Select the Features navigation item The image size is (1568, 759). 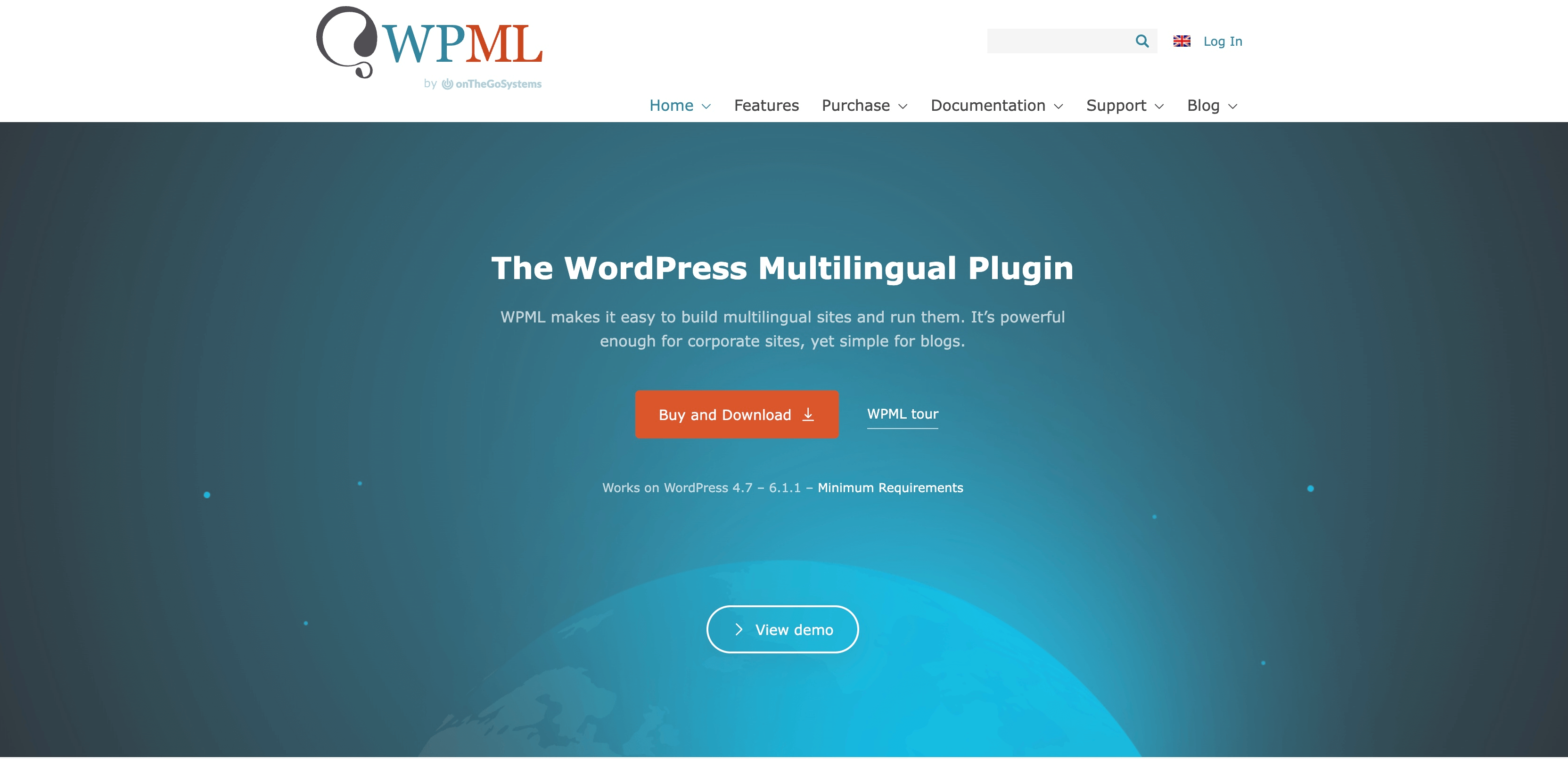(x=766, y=105)
